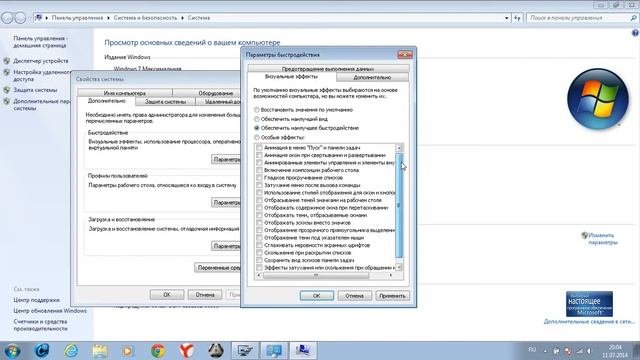Select 'Восстановить значения по умолчанию' radio option

point(257,110)
